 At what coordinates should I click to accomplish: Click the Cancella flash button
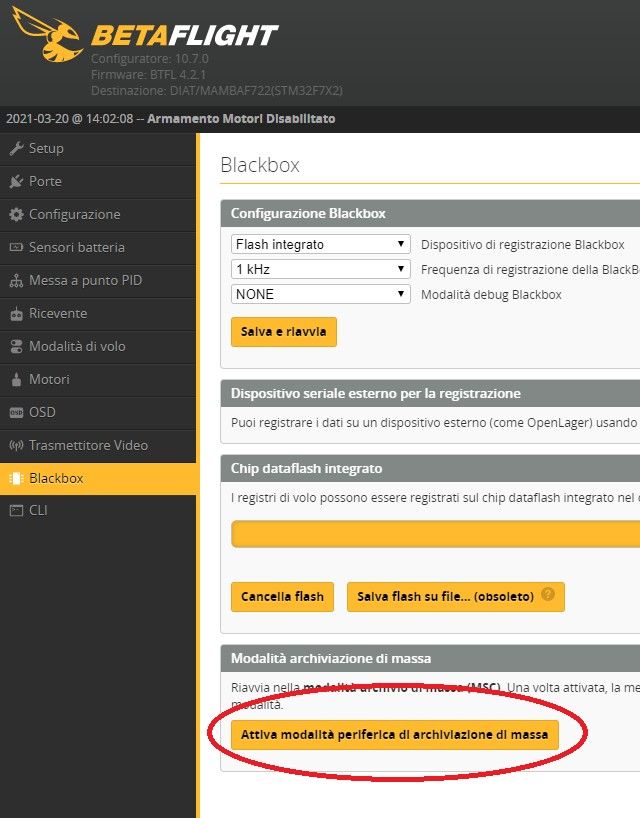coord(282,597)
